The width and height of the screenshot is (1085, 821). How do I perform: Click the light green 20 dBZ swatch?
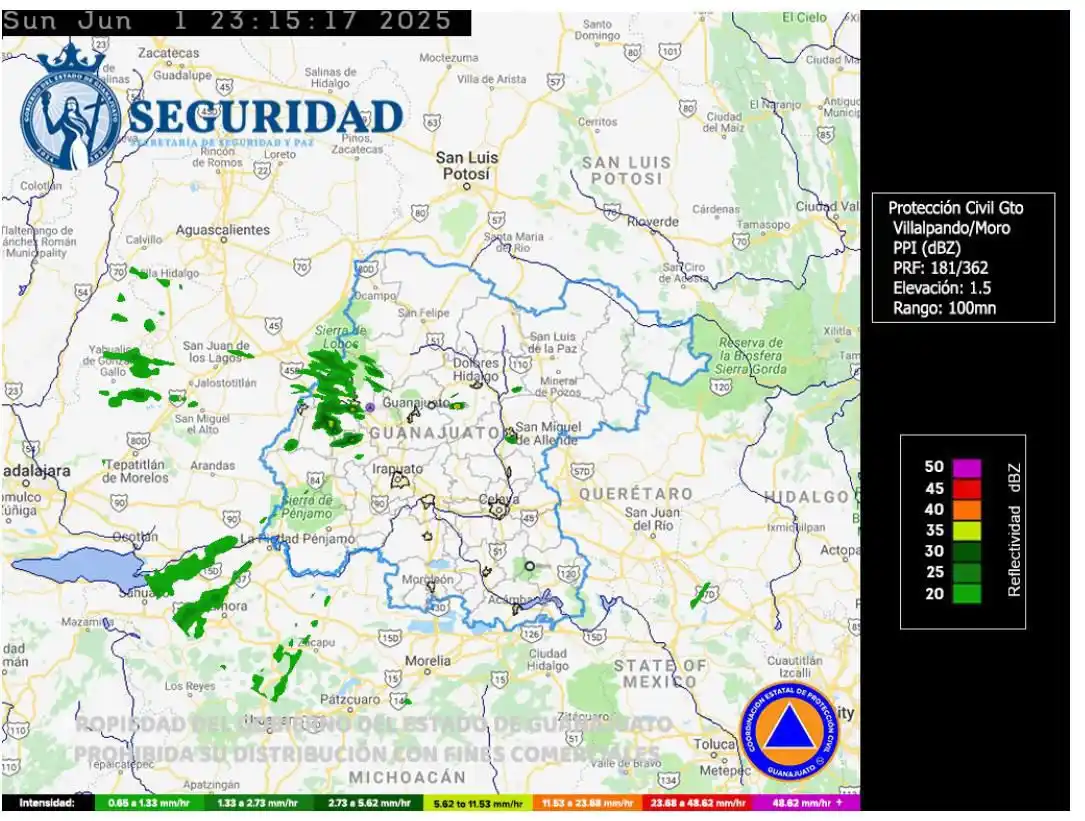pos(966,593)
